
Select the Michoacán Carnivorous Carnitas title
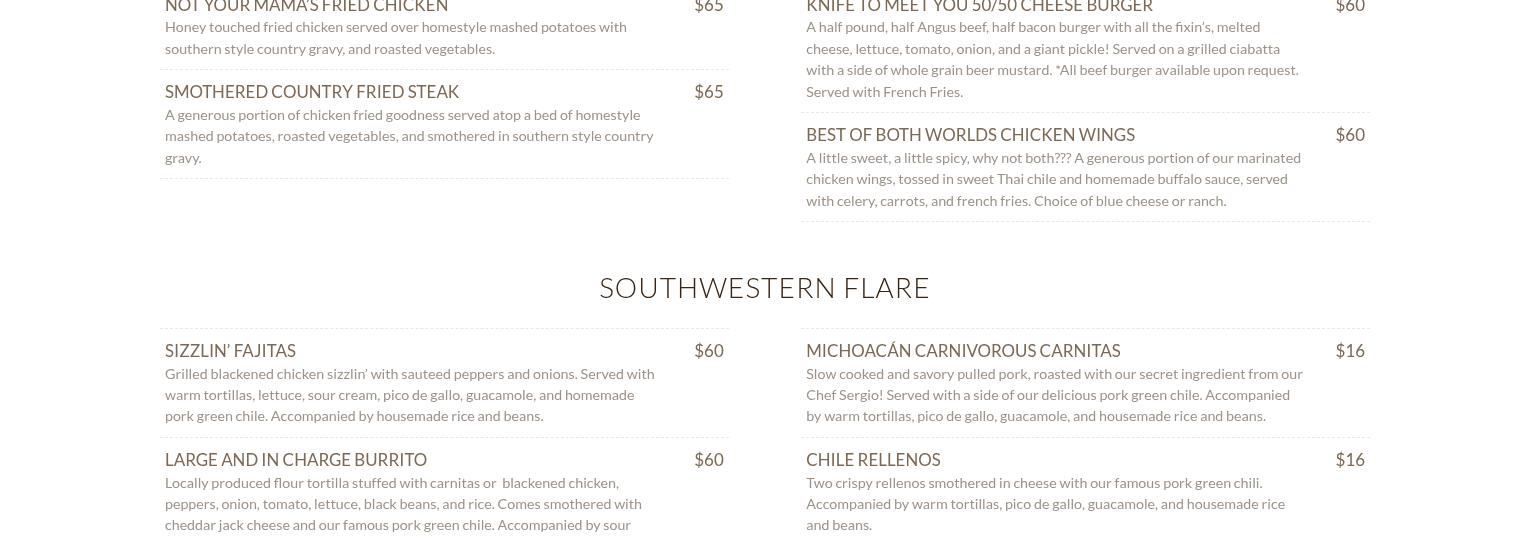pyautogui.click(x=963, y=351)
